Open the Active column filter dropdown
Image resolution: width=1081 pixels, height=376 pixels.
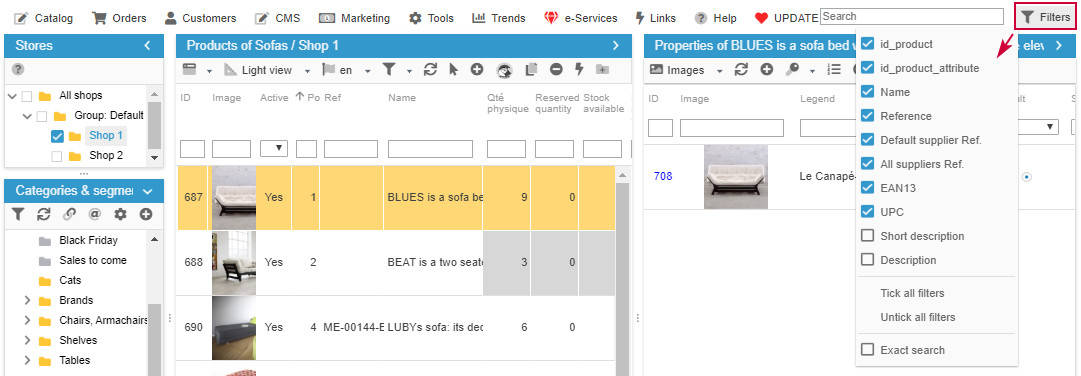(x=274, y=149)
